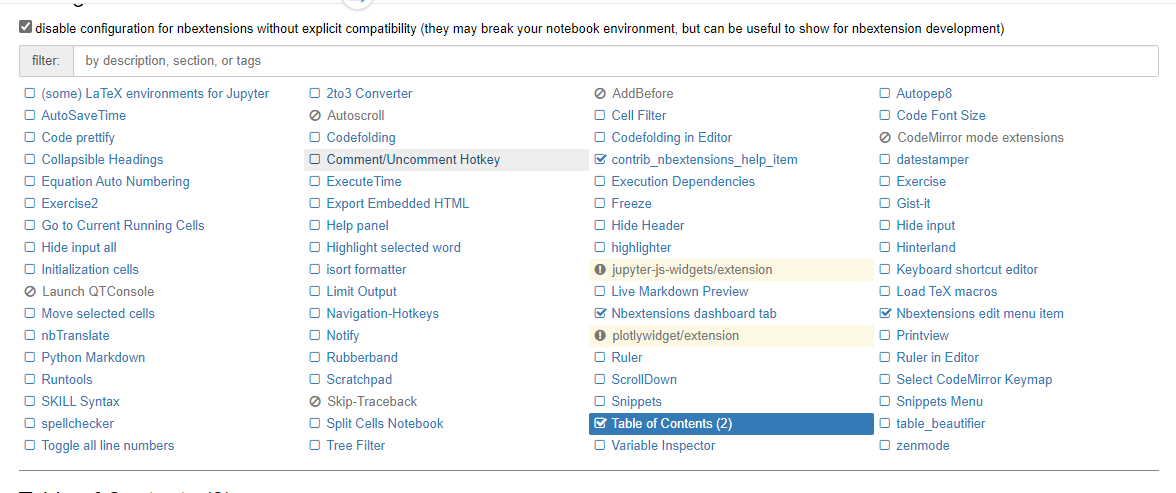This screenshot has height=493, width=1176.
Task: Uncheck the Table of Contents (2) checkbox
Action: tap(599, 423)
